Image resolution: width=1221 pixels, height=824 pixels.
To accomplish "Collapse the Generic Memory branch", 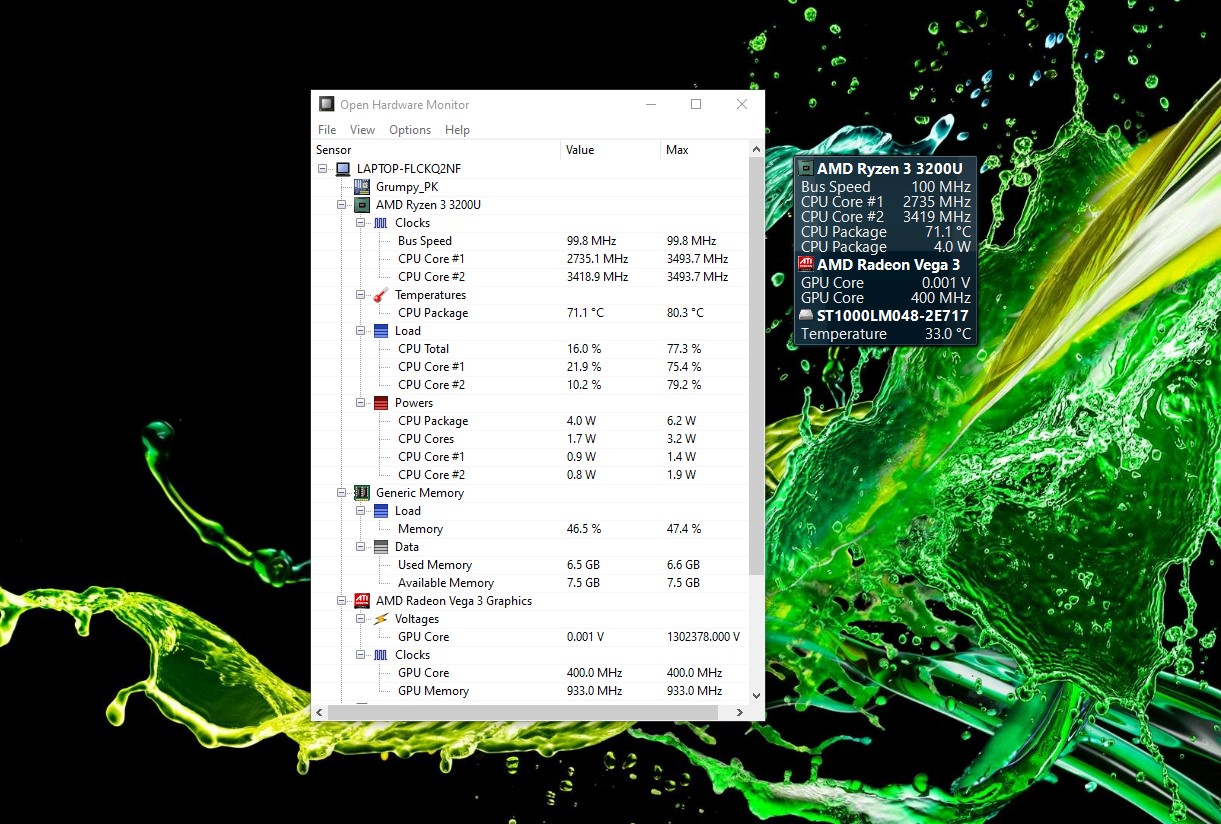I will (x=343, y=492).
